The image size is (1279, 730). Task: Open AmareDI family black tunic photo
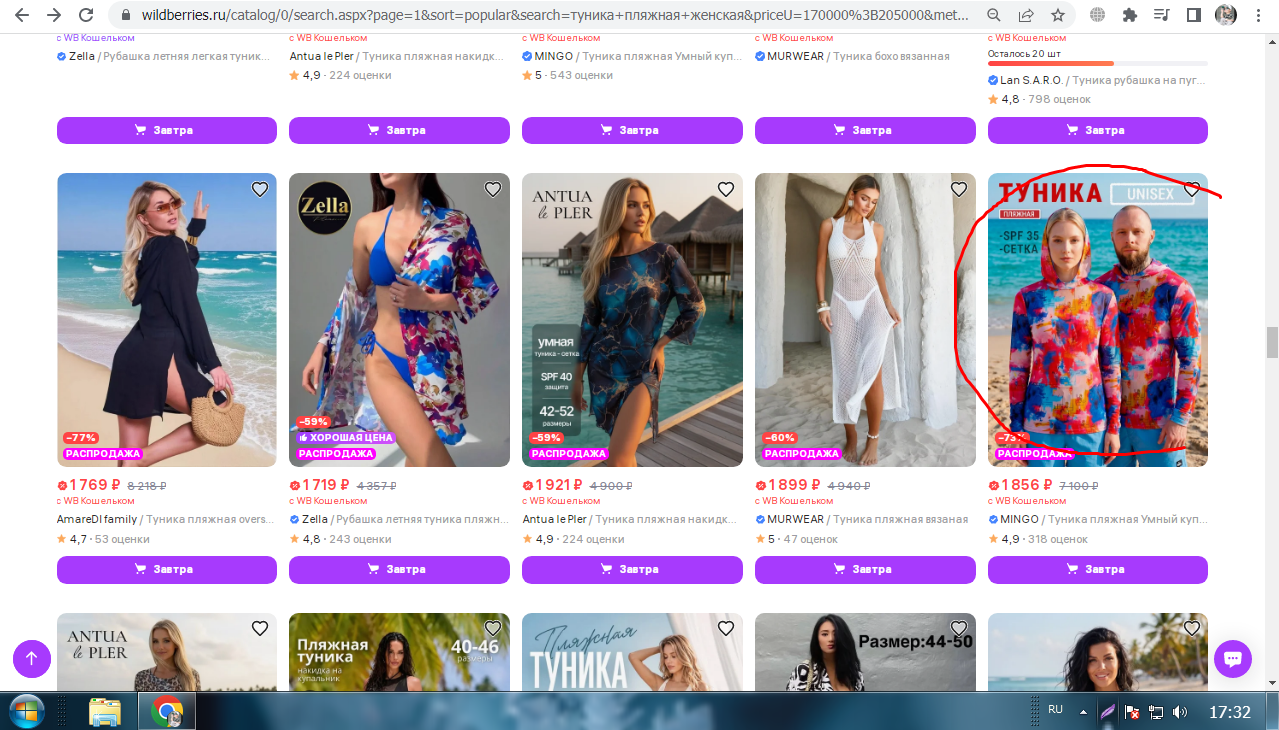[x=167, y=320]
